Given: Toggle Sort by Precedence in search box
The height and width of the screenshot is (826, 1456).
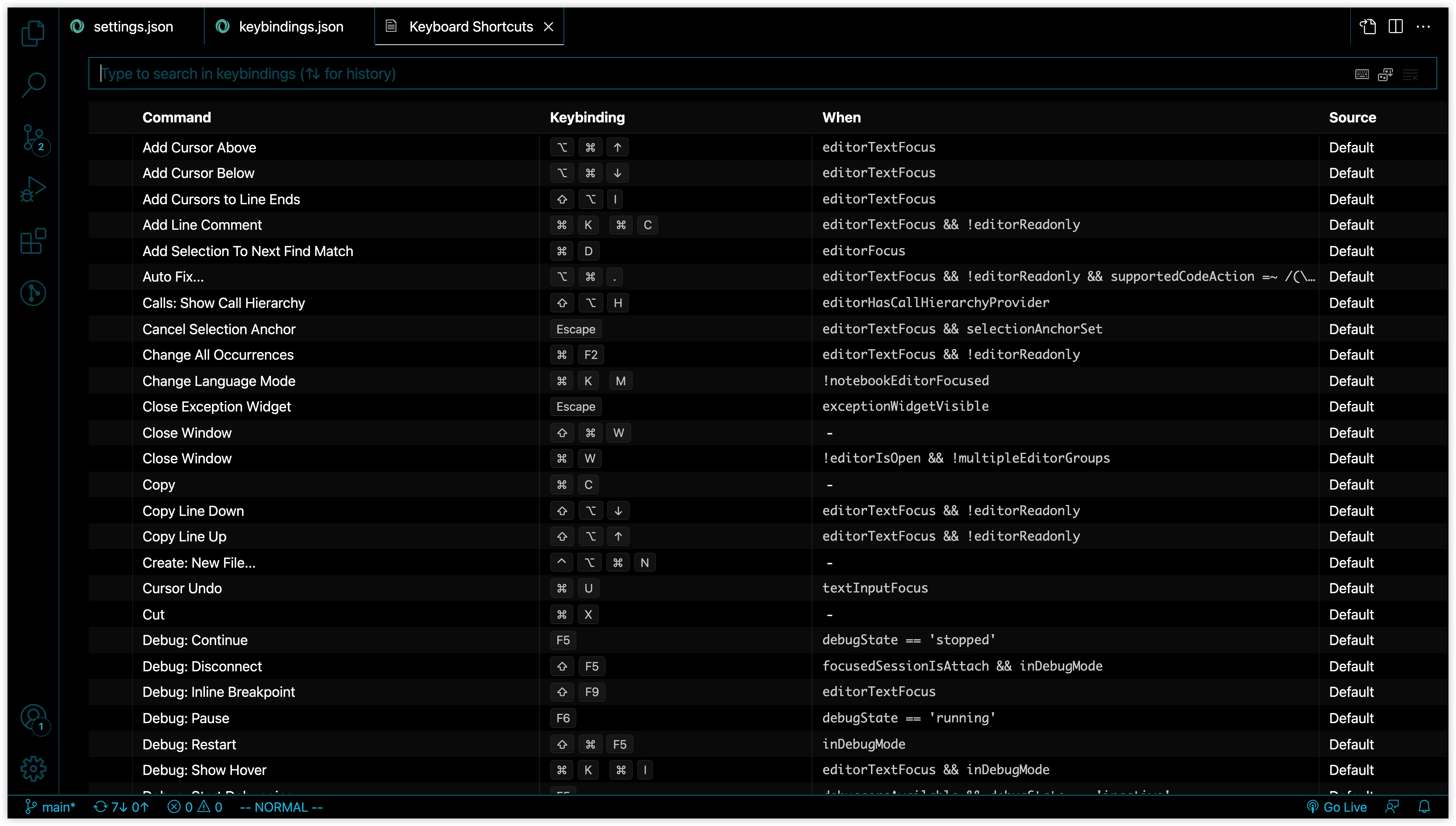Looking at the screenshot, I should pos(1385,74).
